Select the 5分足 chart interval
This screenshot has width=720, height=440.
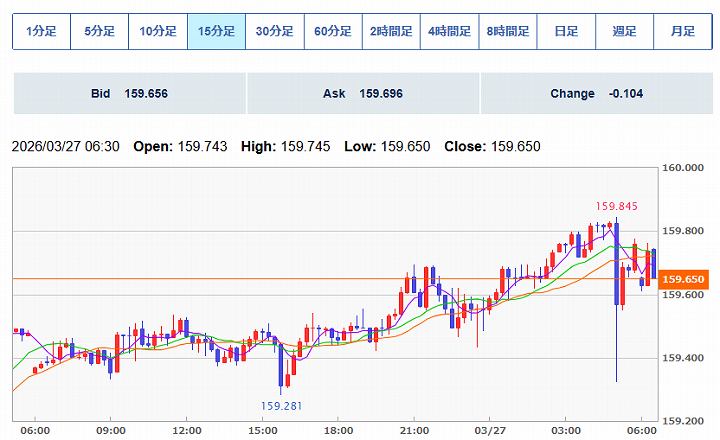click(x=100, y=31)
